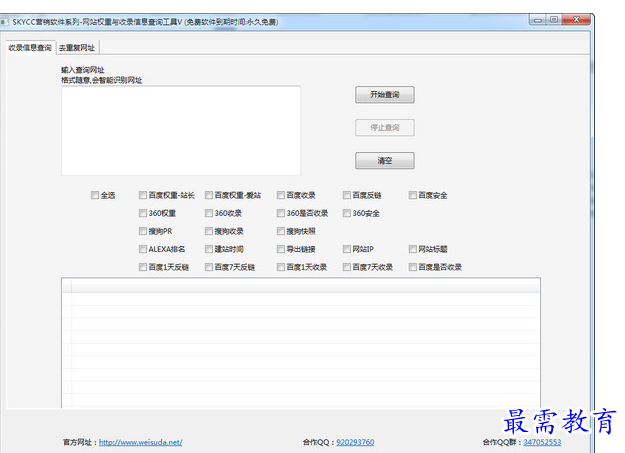Enable 百度权重-爱站 checkbox
625x453 pixels.
coord(209,195)
